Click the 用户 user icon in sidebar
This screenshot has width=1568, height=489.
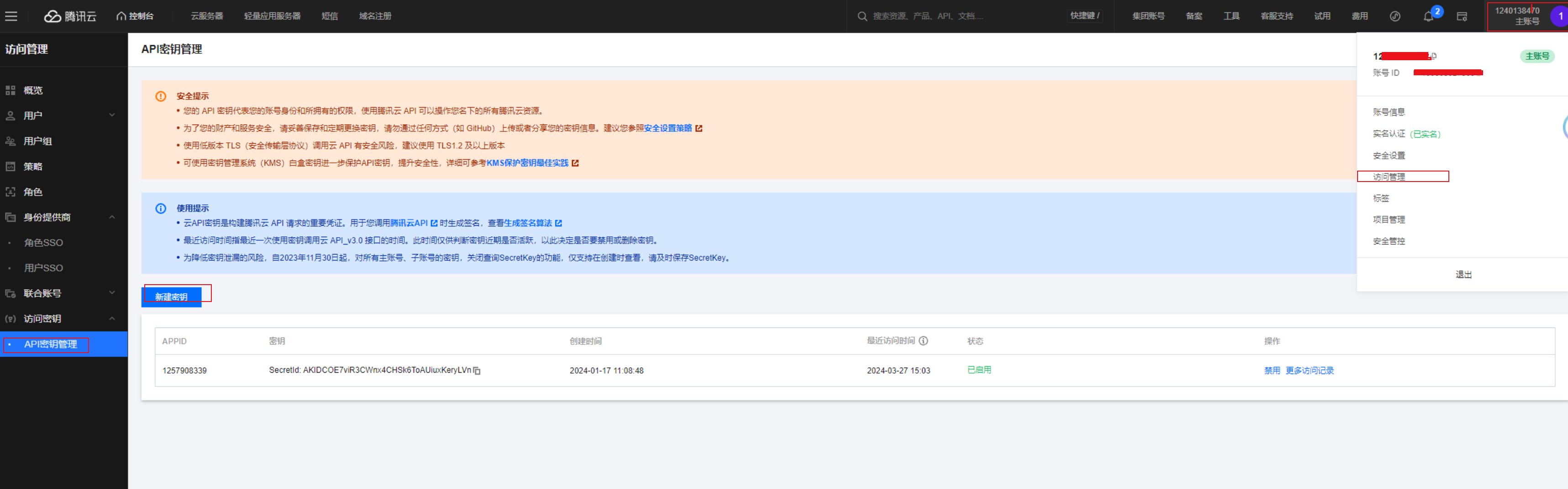pos(10,115)
